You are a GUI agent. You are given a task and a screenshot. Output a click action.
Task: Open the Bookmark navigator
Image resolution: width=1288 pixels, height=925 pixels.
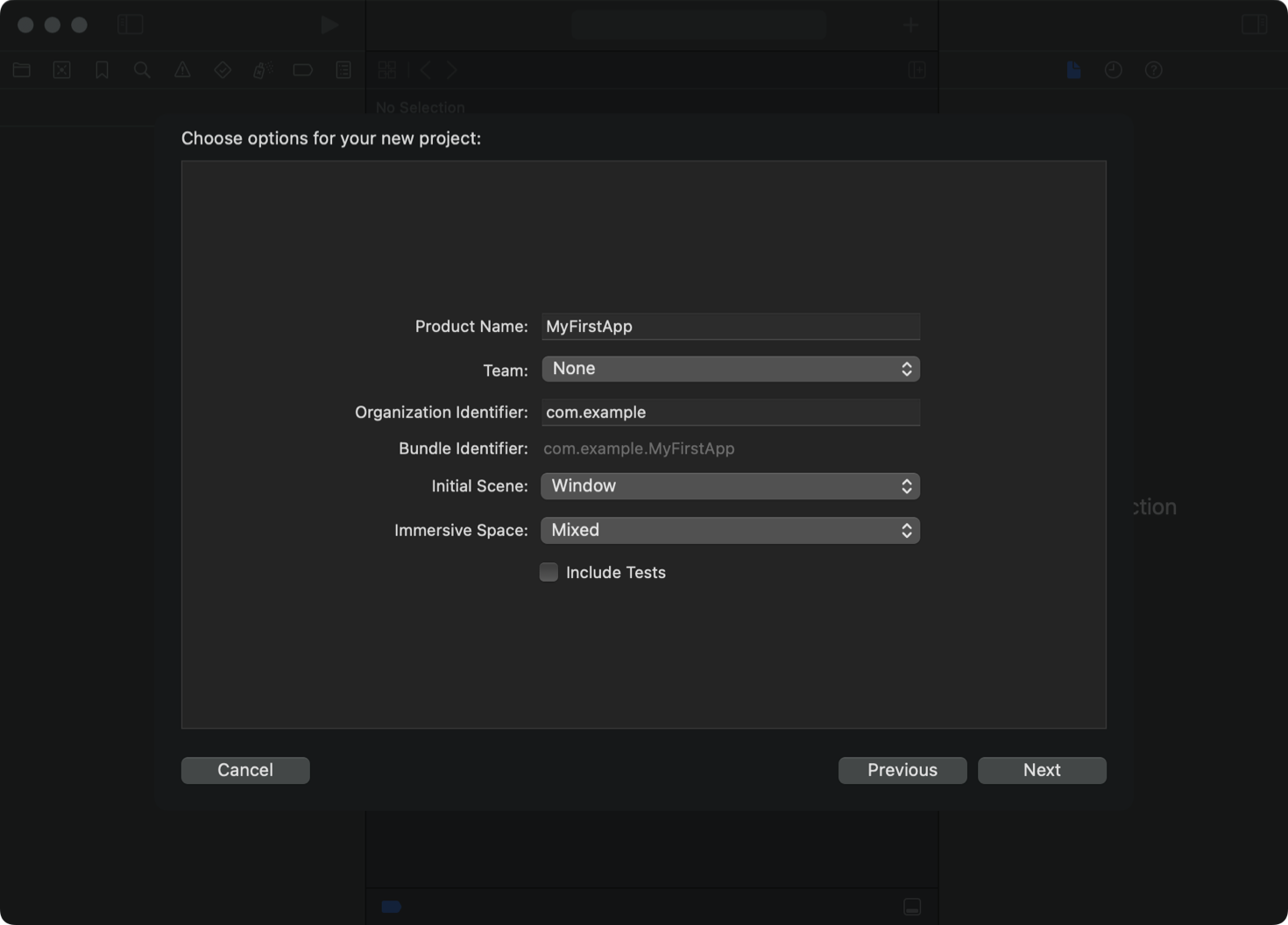[102, 70]
